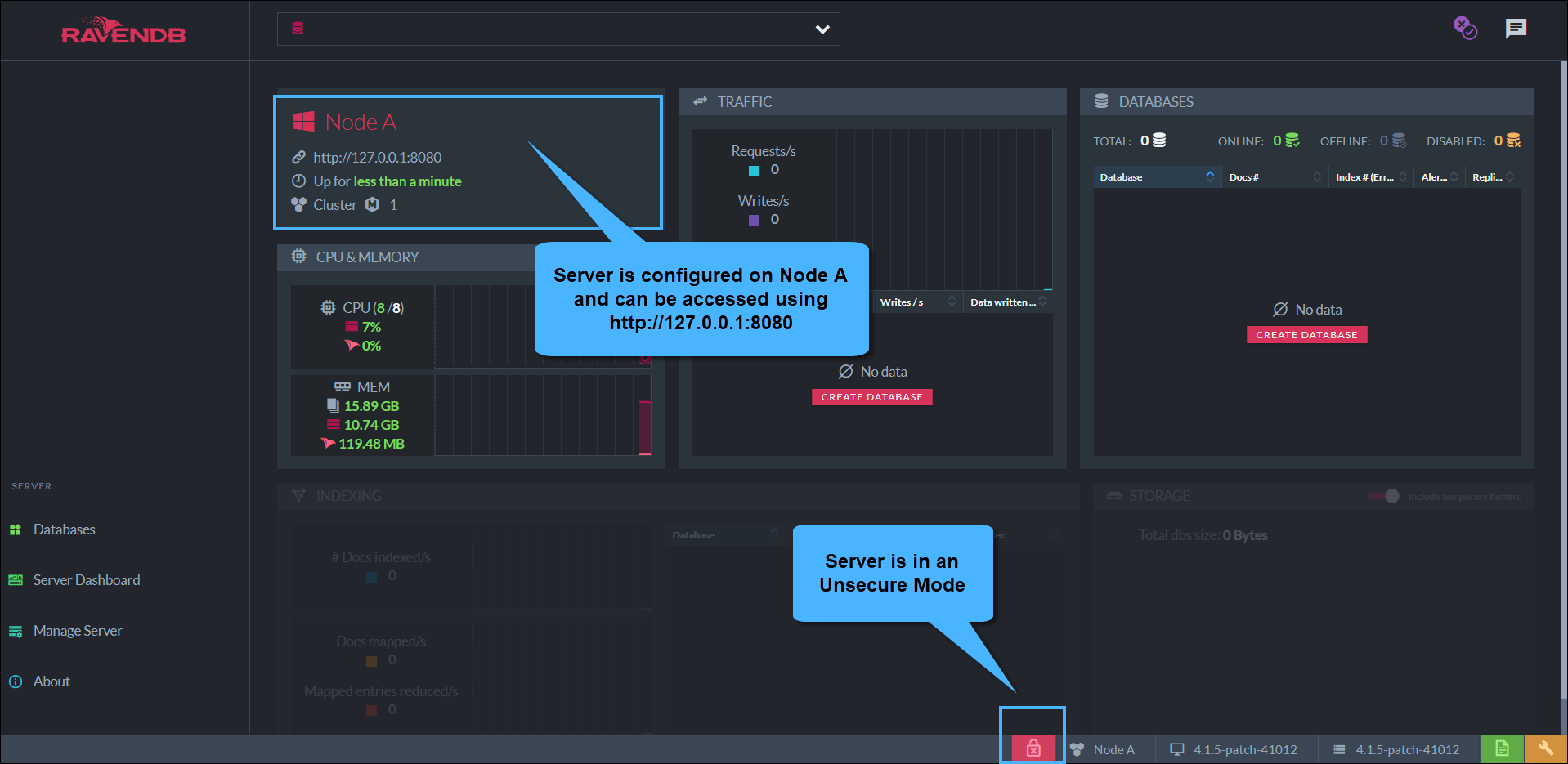Click the disabled databases count icon
The height and width of the screenshot is (764, 1568).
coord(1514,141)
